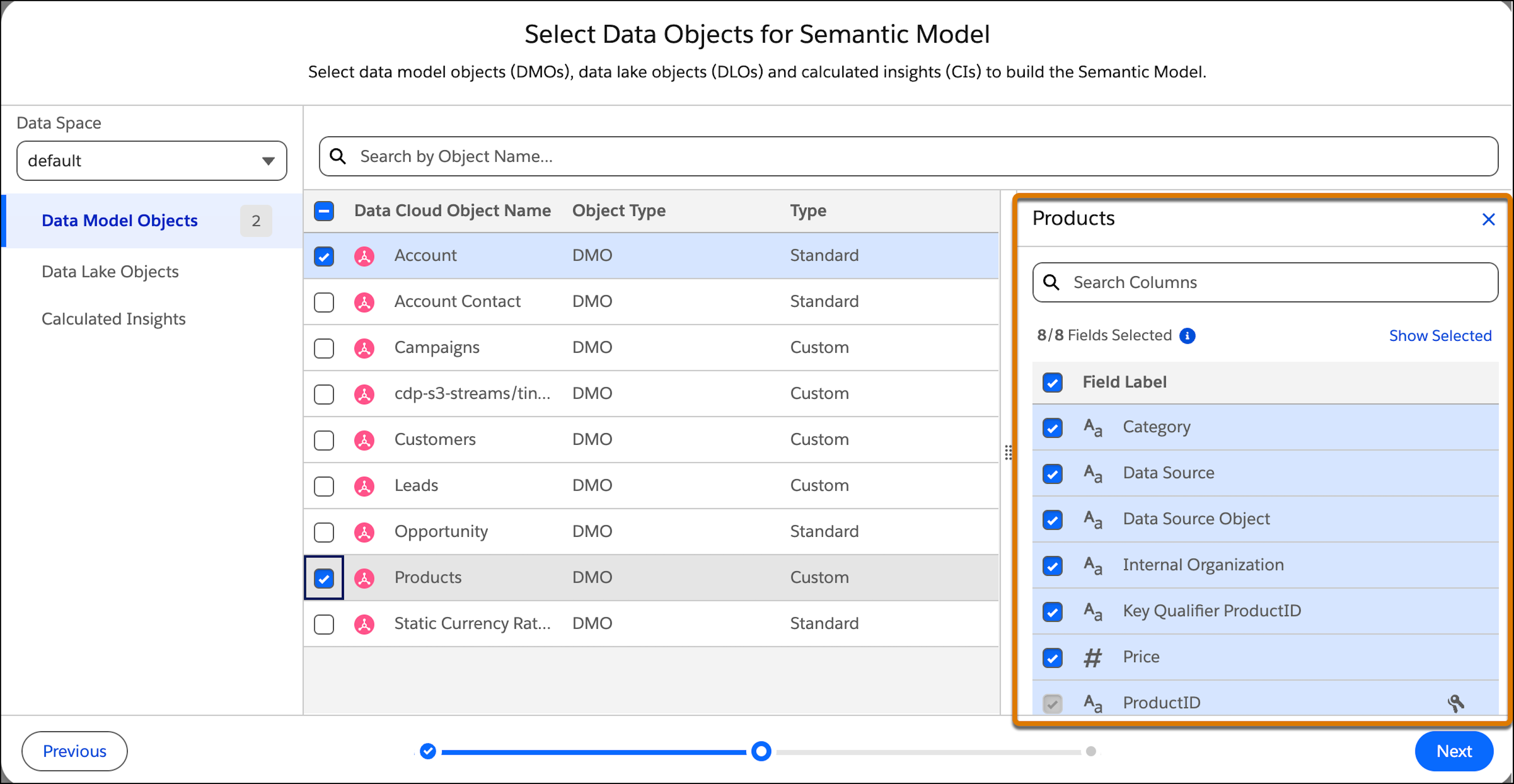Click the Data Model Objects count badge

(x=256, y=221)
